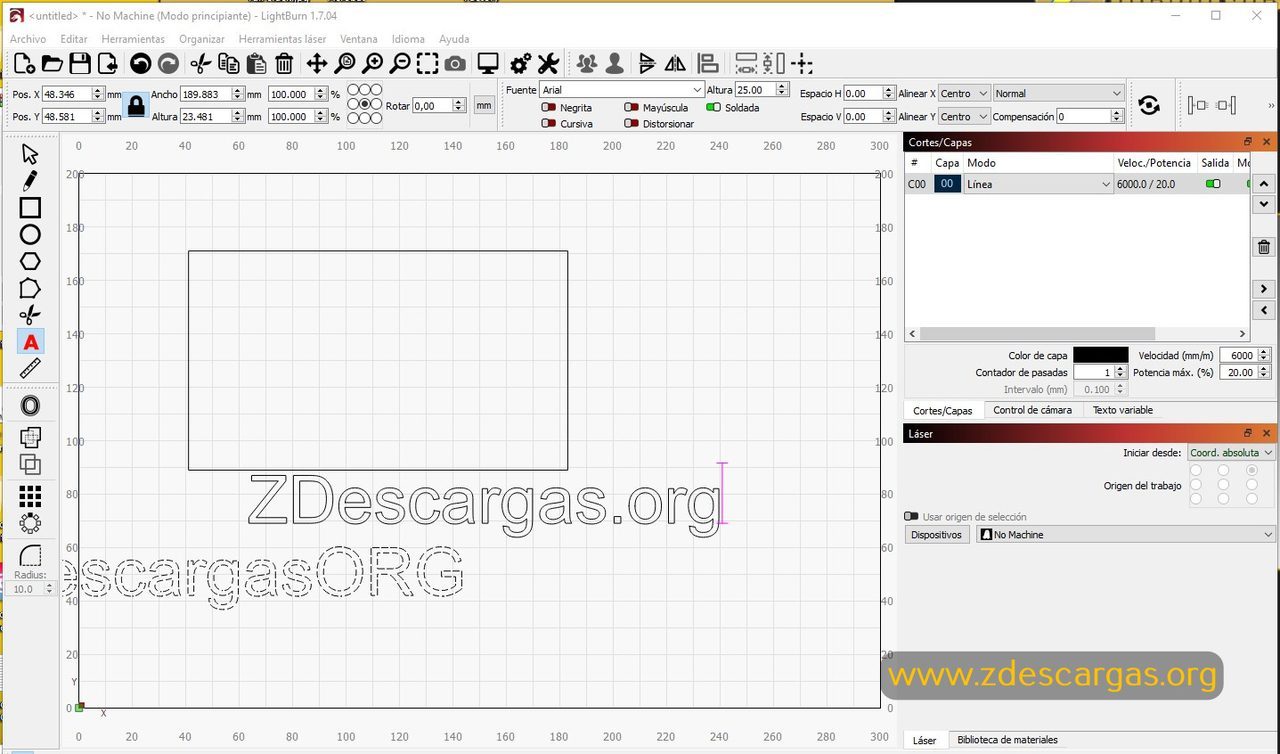Toggle the Mayúscula uppercase switch

pyautogui.click(x=631, y=108)
